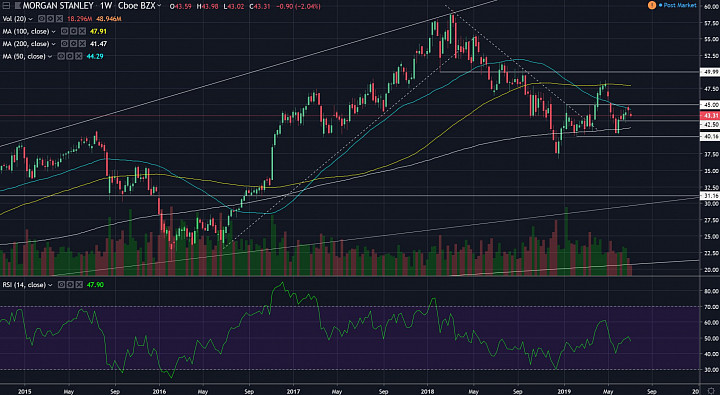720x395 pixels.
Task: Click the Post Market status link
Action: [680, 5]
